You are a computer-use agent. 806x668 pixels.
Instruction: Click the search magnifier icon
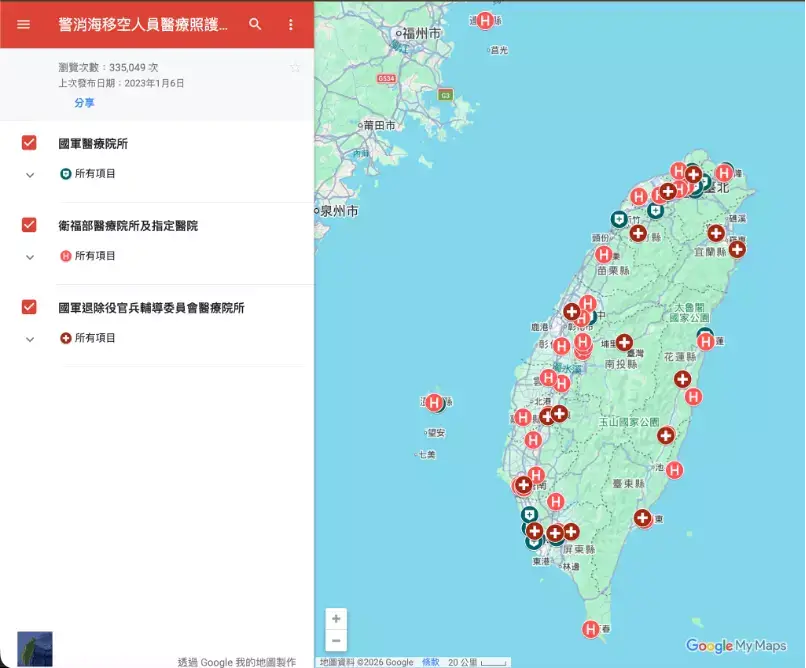(x=255, y=24)
